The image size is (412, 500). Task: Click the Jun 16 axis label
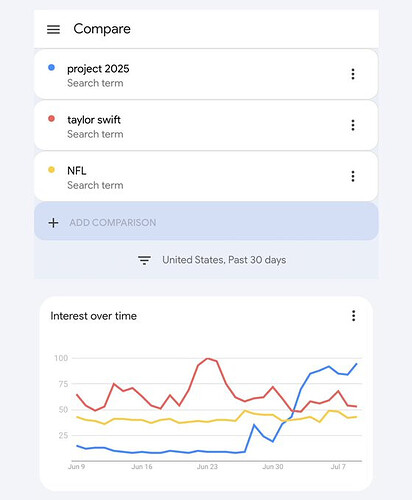(142, 467)
